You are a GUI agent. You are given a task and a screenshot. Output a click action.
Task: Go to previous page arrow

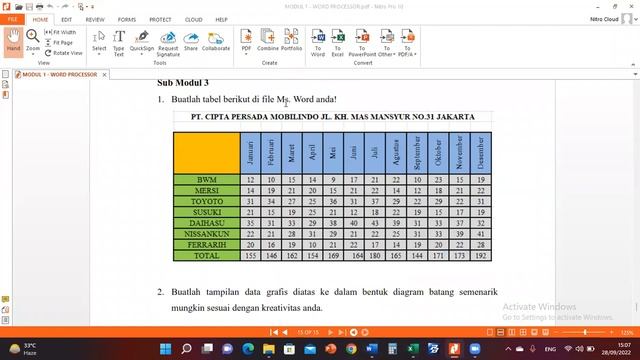pos(285,332)
